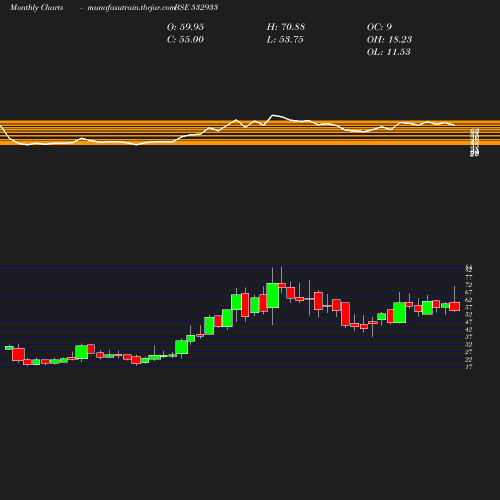Click the tallest green candlestick at the price peak
Image resolution: width=500 pixels, height=500 pixels.
coord(273,295)
